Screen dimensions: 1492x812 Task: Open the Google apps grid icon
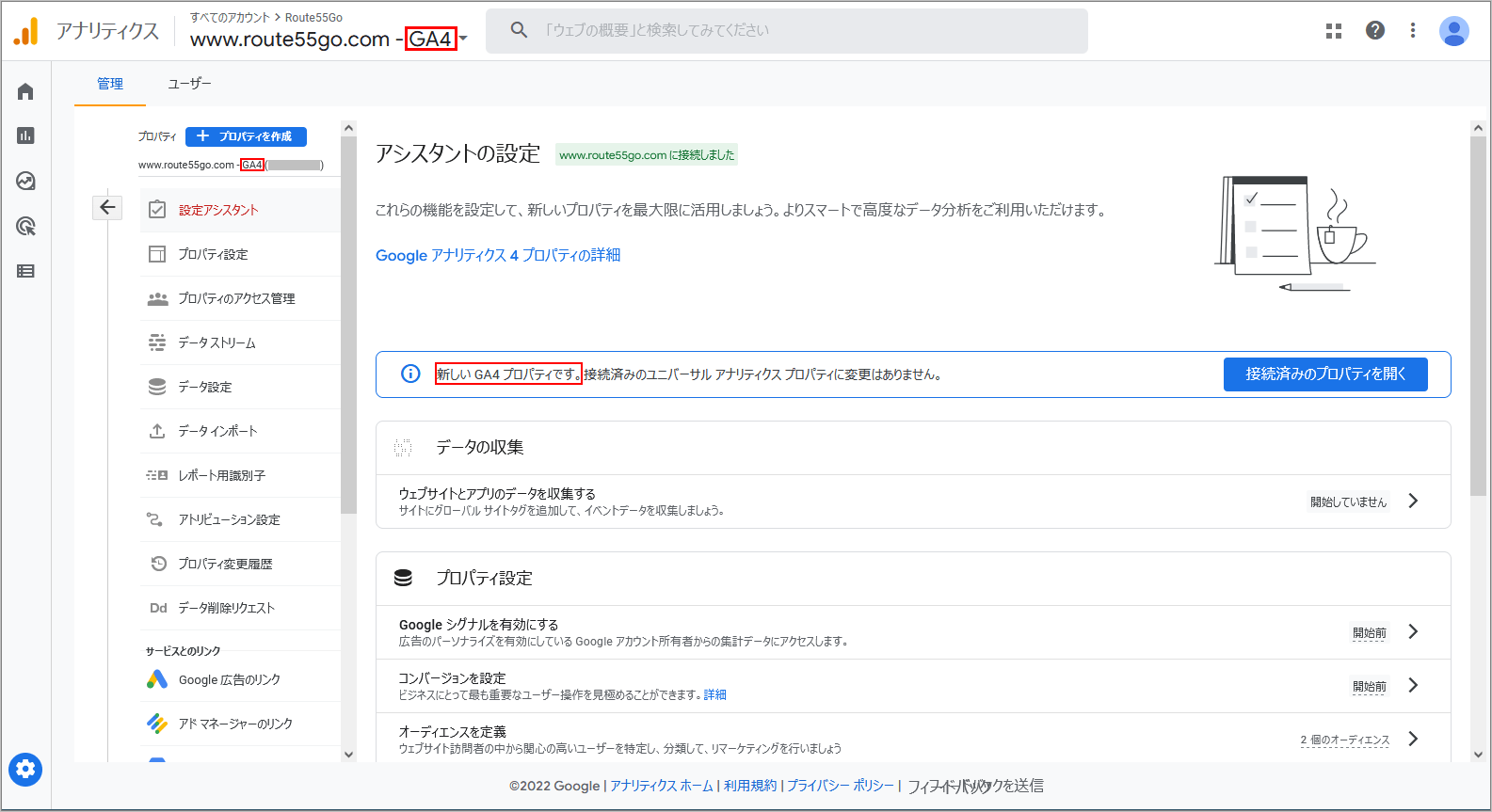coord(1334,31)
